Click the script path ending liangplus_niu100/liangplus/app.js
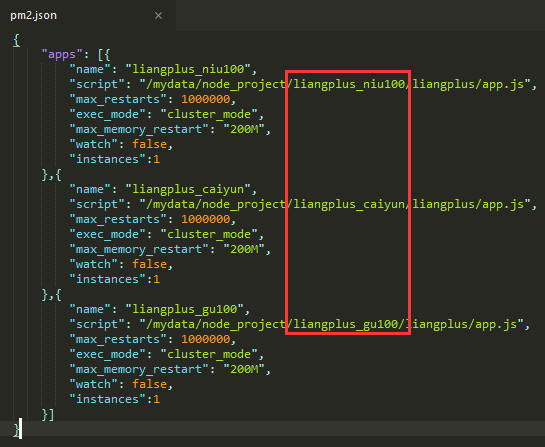The width and height of the screenshot is (545, 447). 335,84
